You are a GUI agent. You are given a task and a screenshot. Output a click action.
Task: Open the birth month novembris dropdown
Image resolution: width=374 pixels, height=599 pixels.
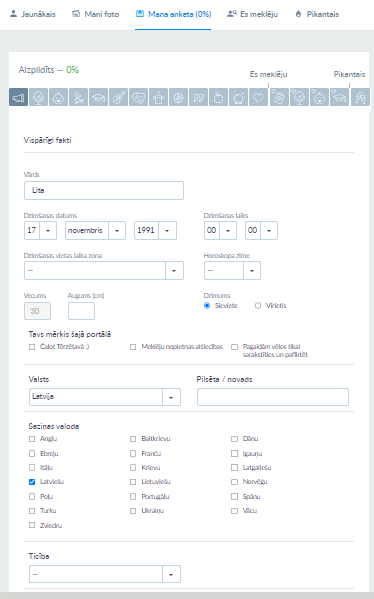coord(96,230)
